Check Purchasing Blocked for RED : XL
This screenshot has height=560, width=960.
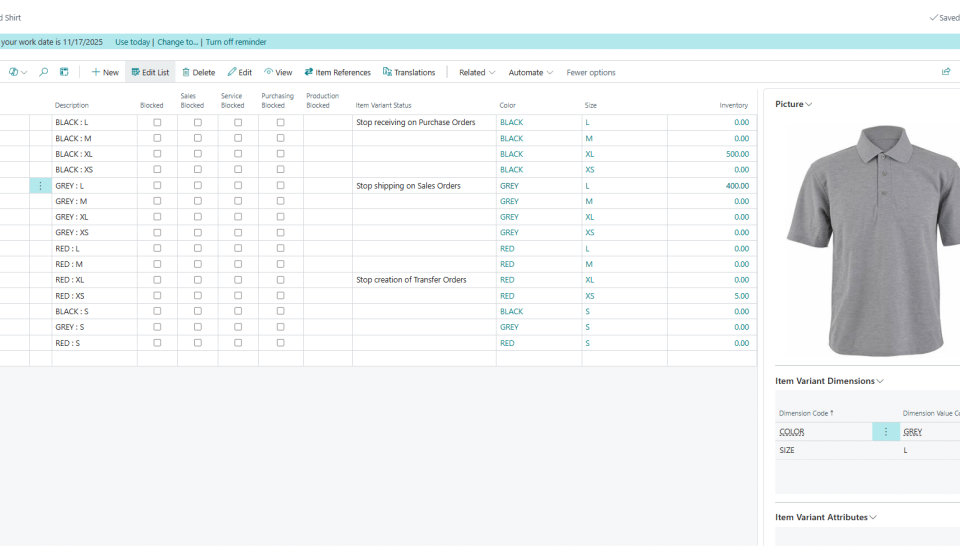pyautogui.click(x=280, y=280)
